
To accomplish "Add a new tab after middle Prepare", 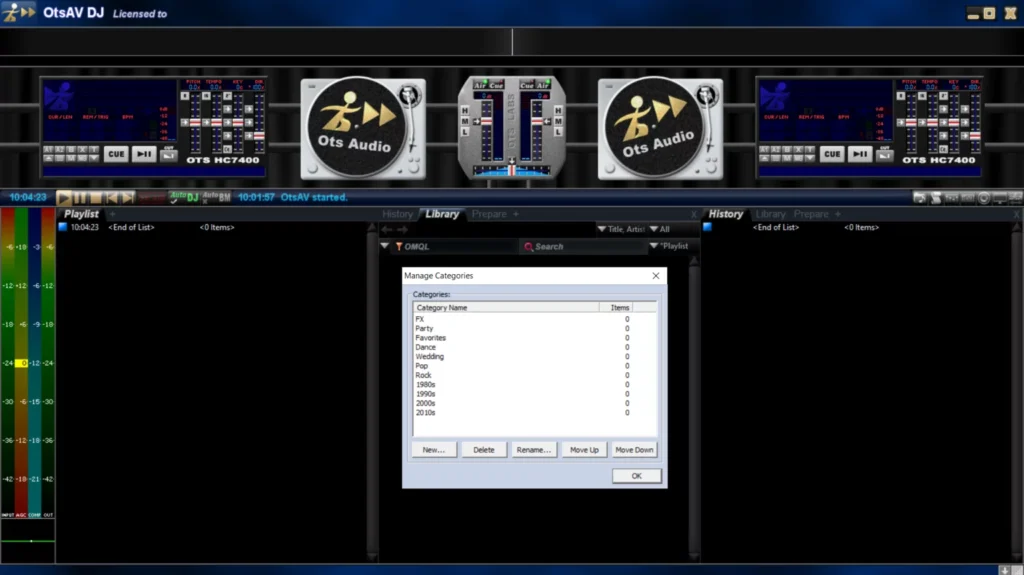I will [x=516, y=214].
